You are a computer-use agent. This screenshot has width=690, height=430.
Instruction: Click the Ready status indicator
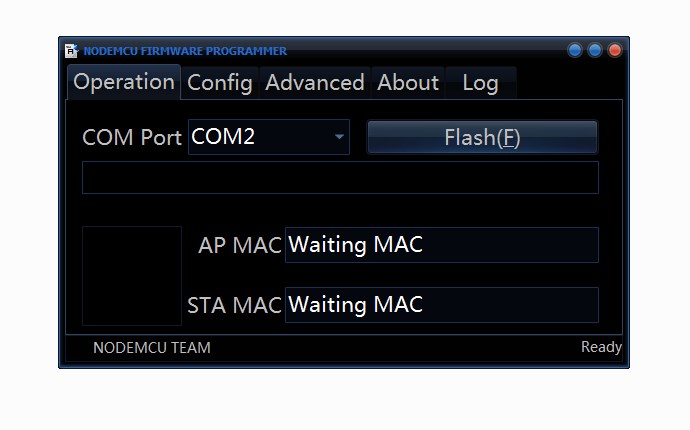pyautogui.click(x=601, y=347)
